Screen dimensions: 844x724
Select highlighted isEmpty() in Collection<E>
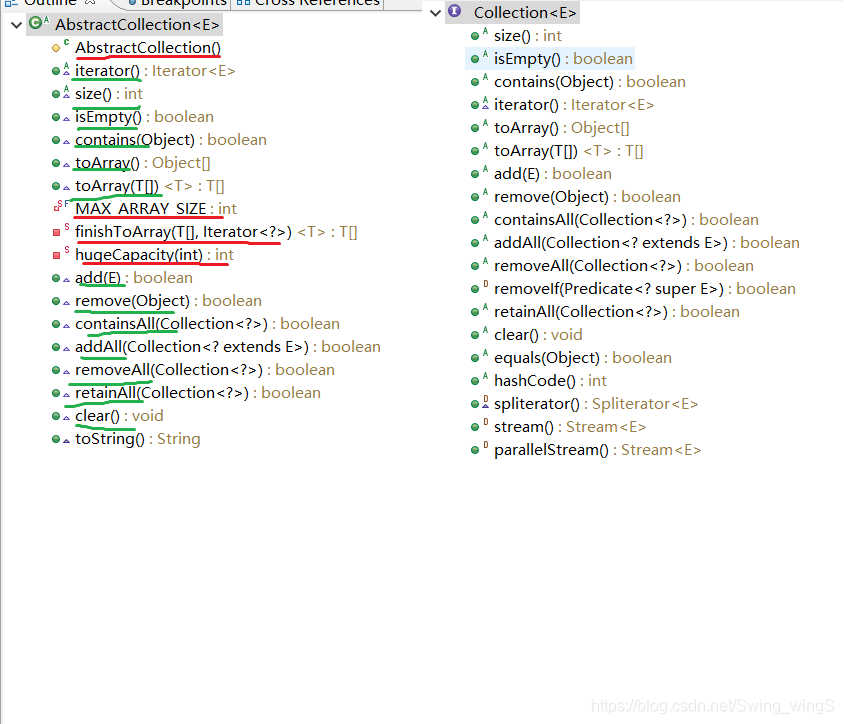(563, 59)
